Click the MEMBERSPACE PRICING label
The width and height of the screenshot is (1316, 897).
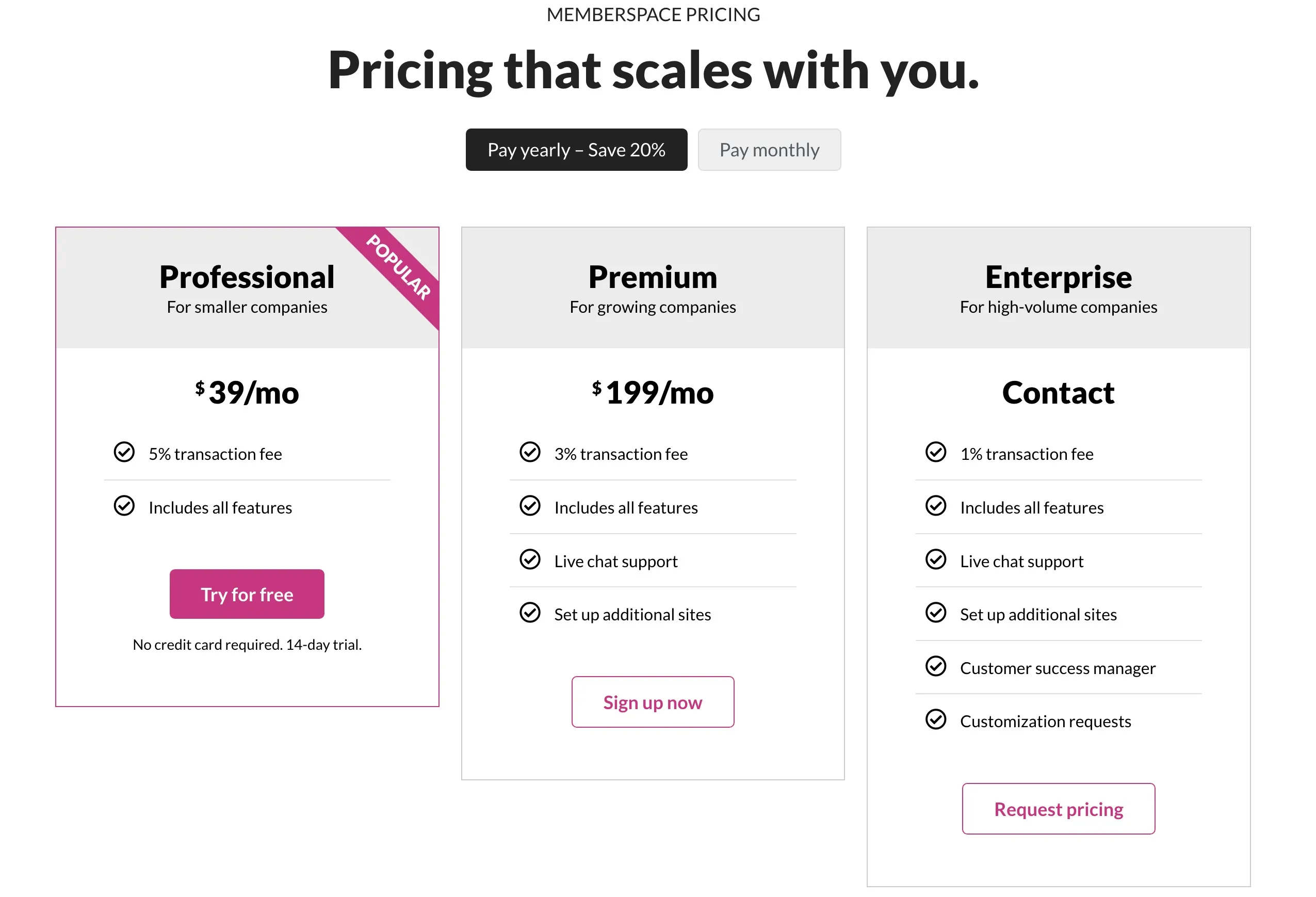coord(654,14)
